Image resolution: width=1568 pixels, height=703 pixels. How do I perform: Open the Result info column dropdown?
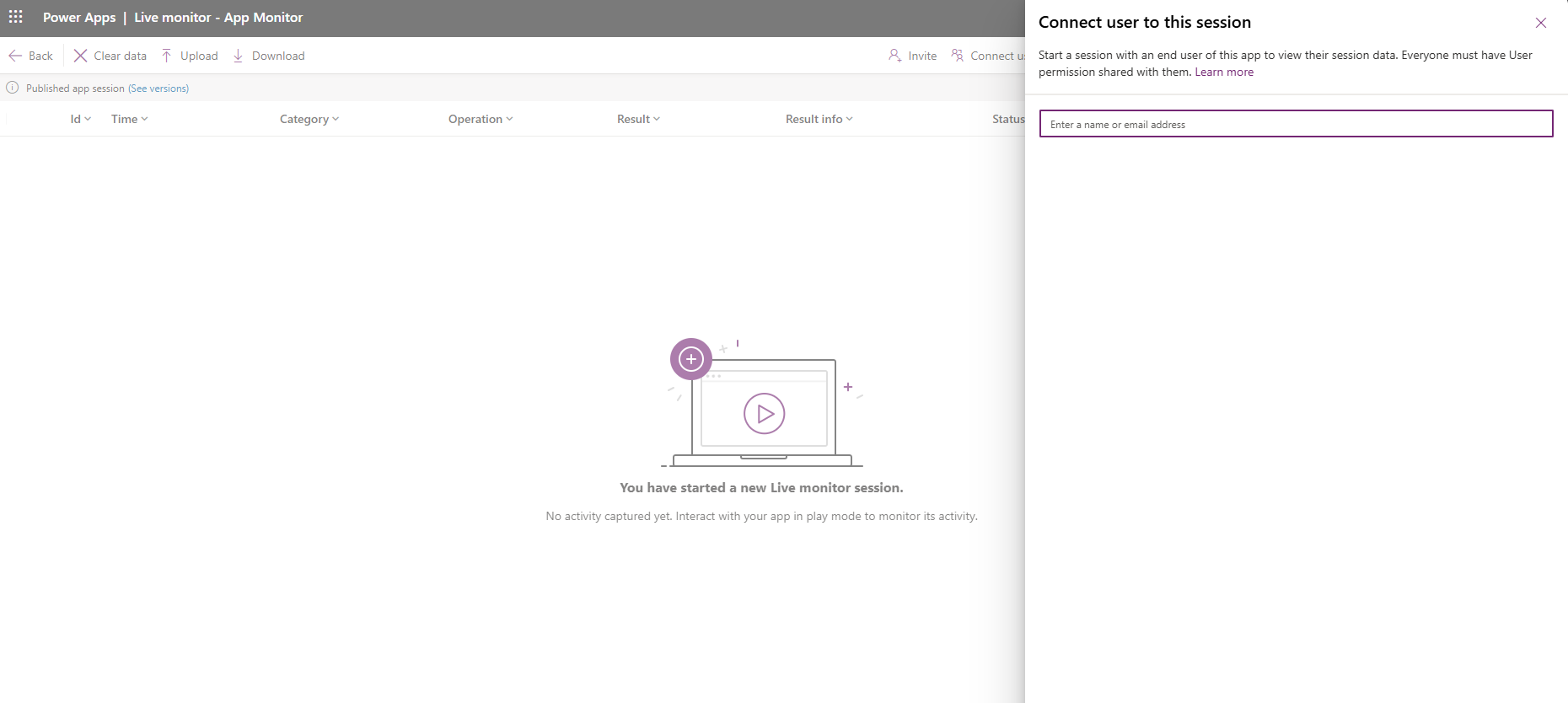(x=819, y=119)
